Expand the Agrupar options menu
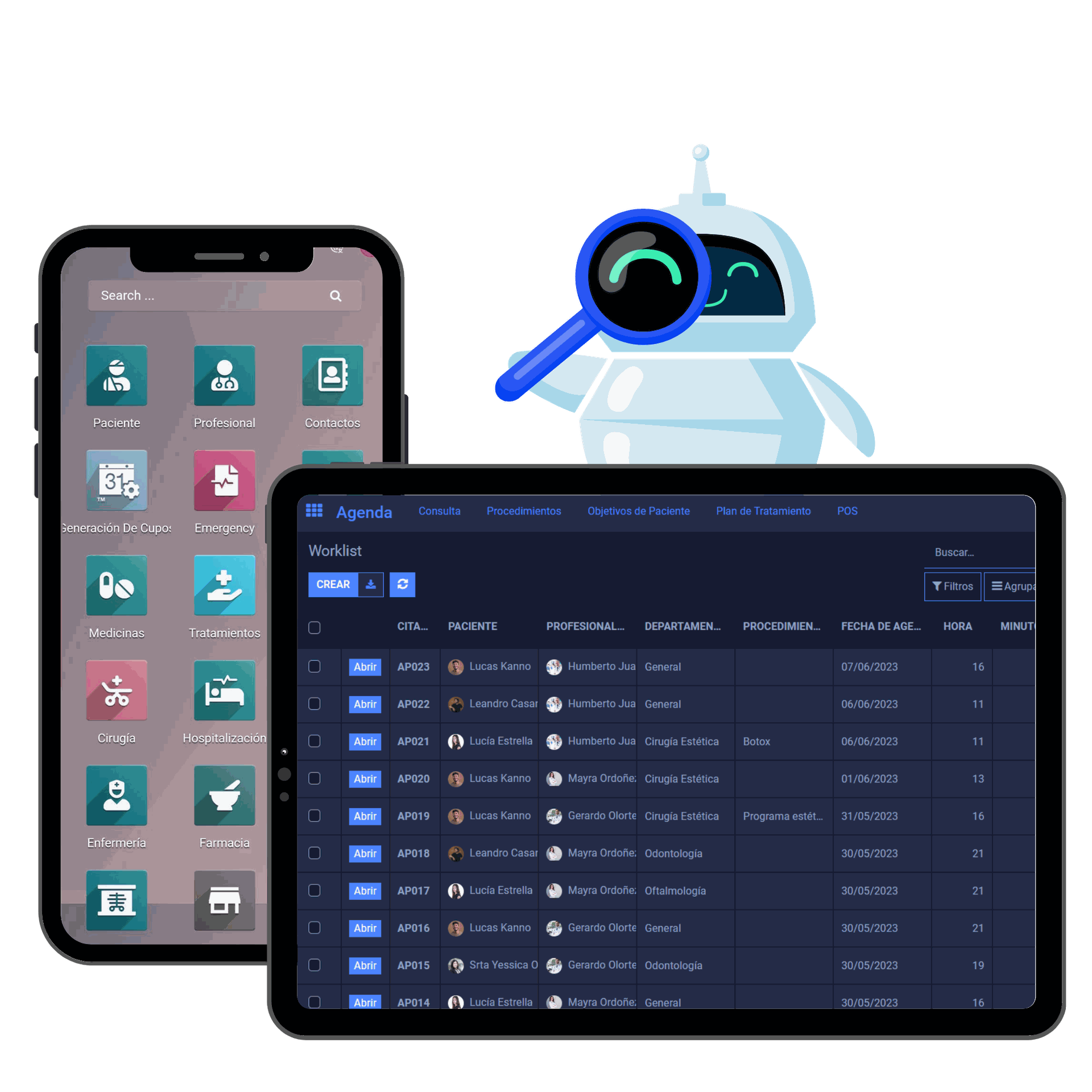Viewport: 1092px width, 1092px height. coord(1012,585)
